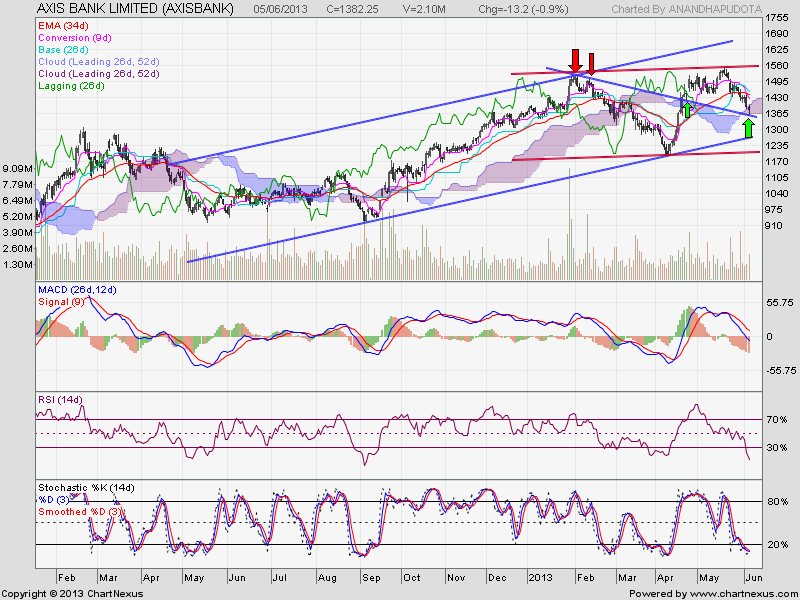Click the 20% stochastic level label
This screenshot has width=800, height=600.
pos(778,544)
